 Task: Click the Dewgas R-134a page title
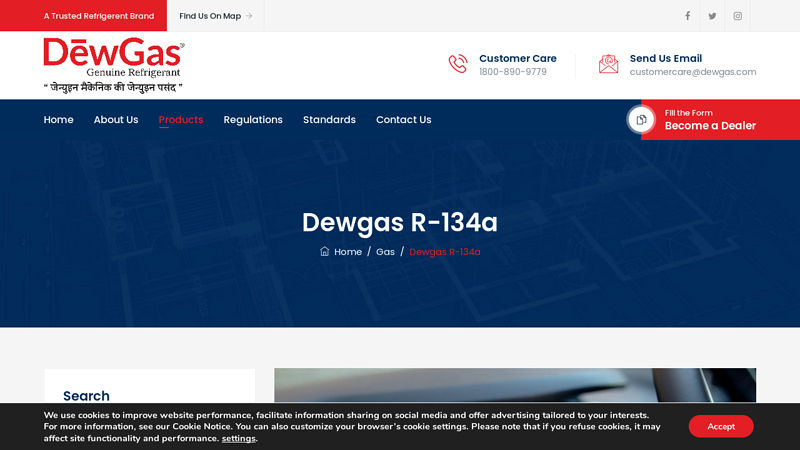(400, 222)
